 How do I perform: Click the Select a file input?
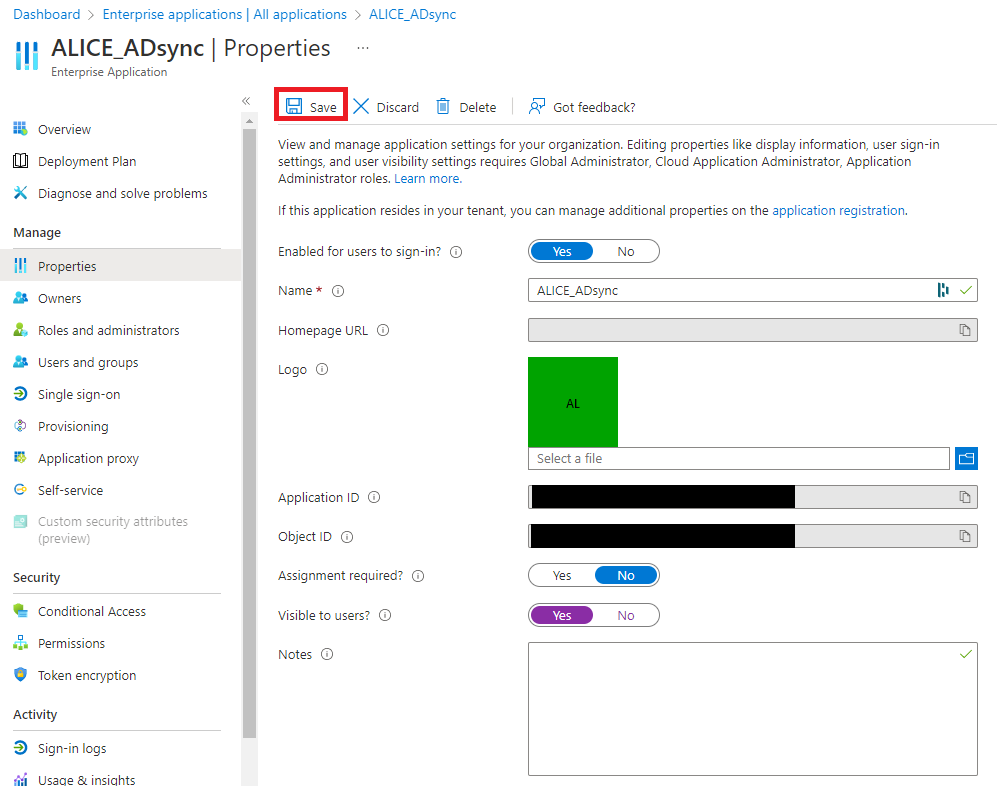739,458
